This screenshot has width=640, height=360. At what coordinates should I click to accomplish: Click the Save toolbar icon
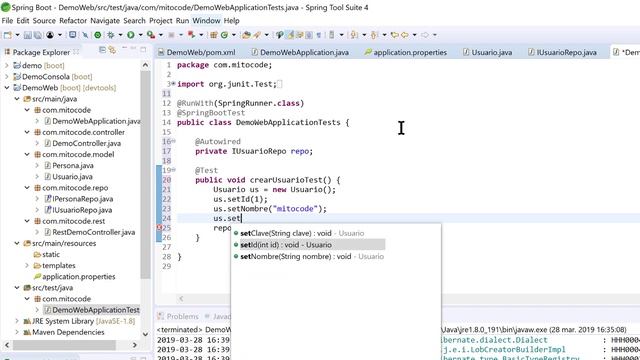click(27, 35)
